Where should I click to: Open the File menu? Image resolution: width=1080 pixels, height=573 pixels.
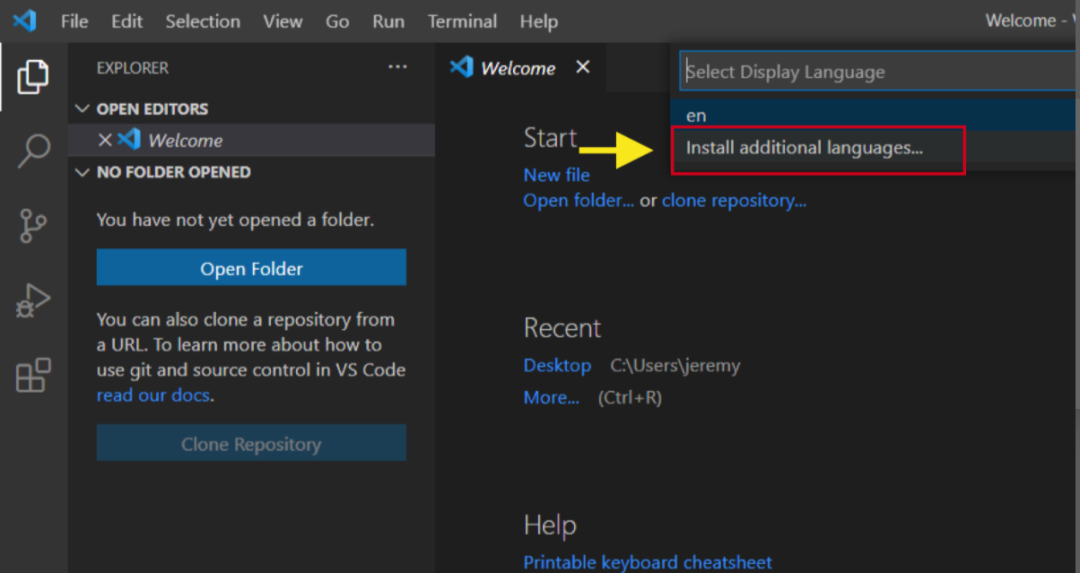point(74,21)
